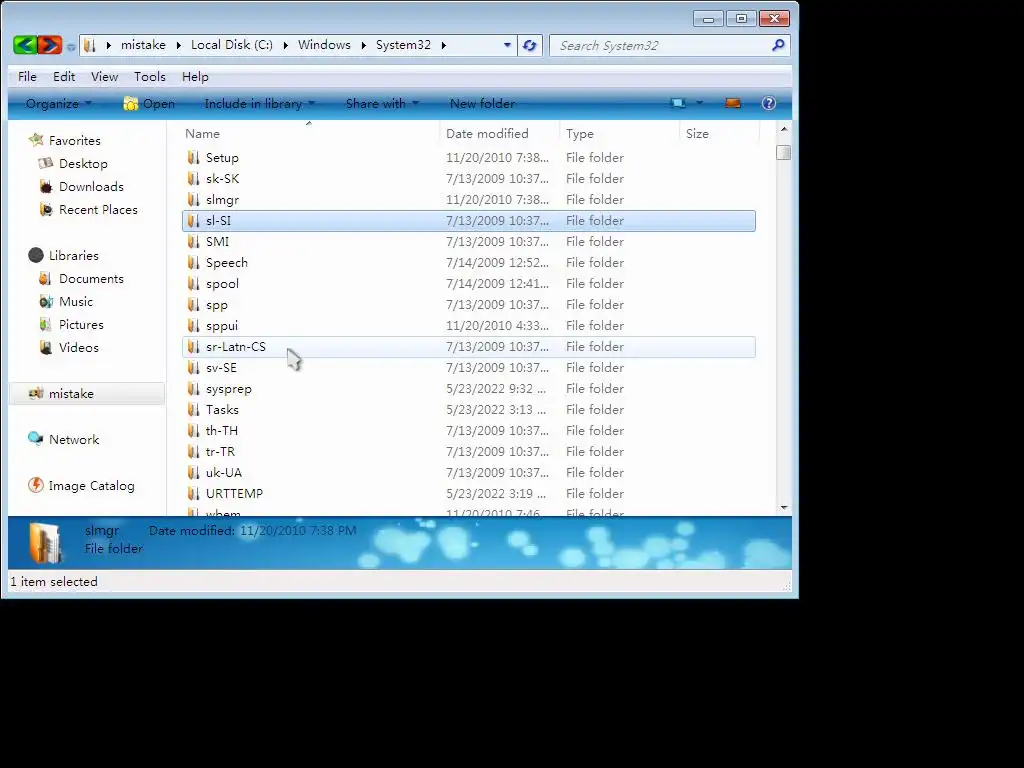The image size is (1024, 768).
Task: Expand the arrow after Windows breadcrumb
Action: 363,45
